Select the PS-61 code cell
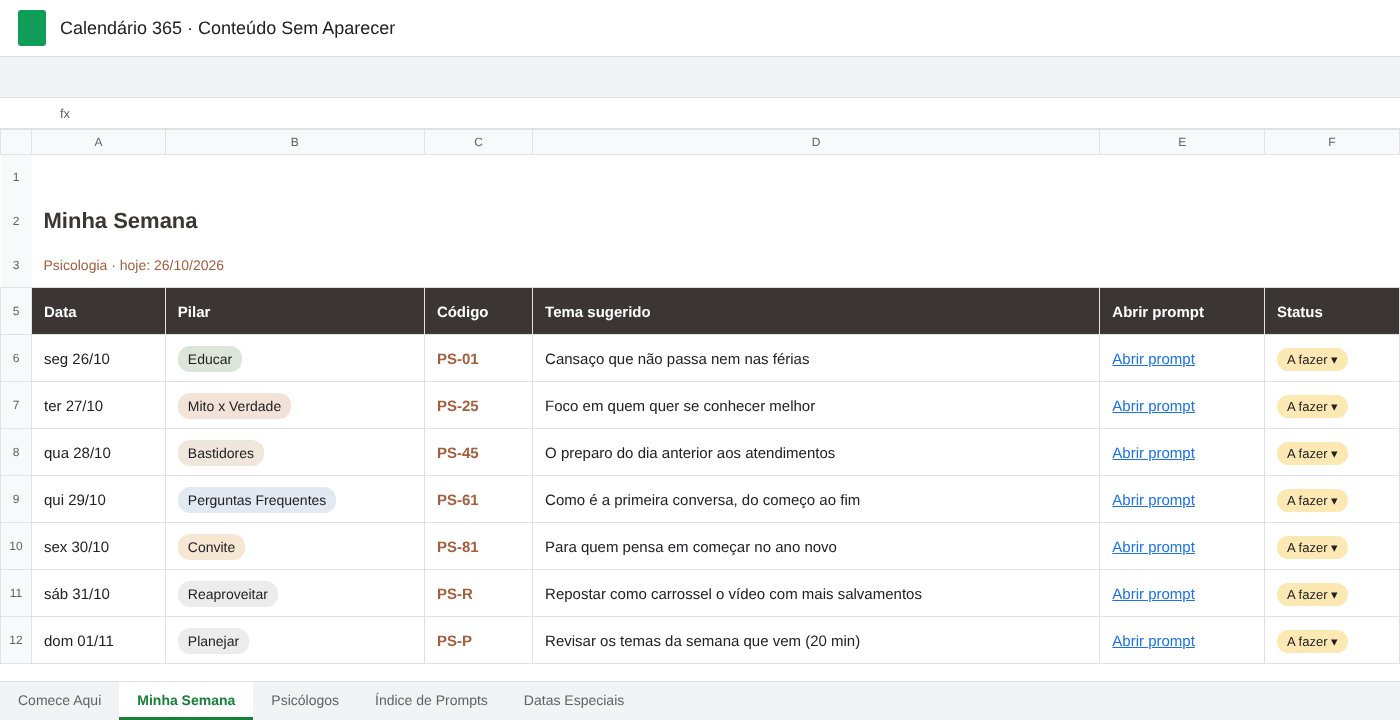Image resolution: width=1400 pixels, height=720 pixels. pyautogui.click(x=478, y=499)
